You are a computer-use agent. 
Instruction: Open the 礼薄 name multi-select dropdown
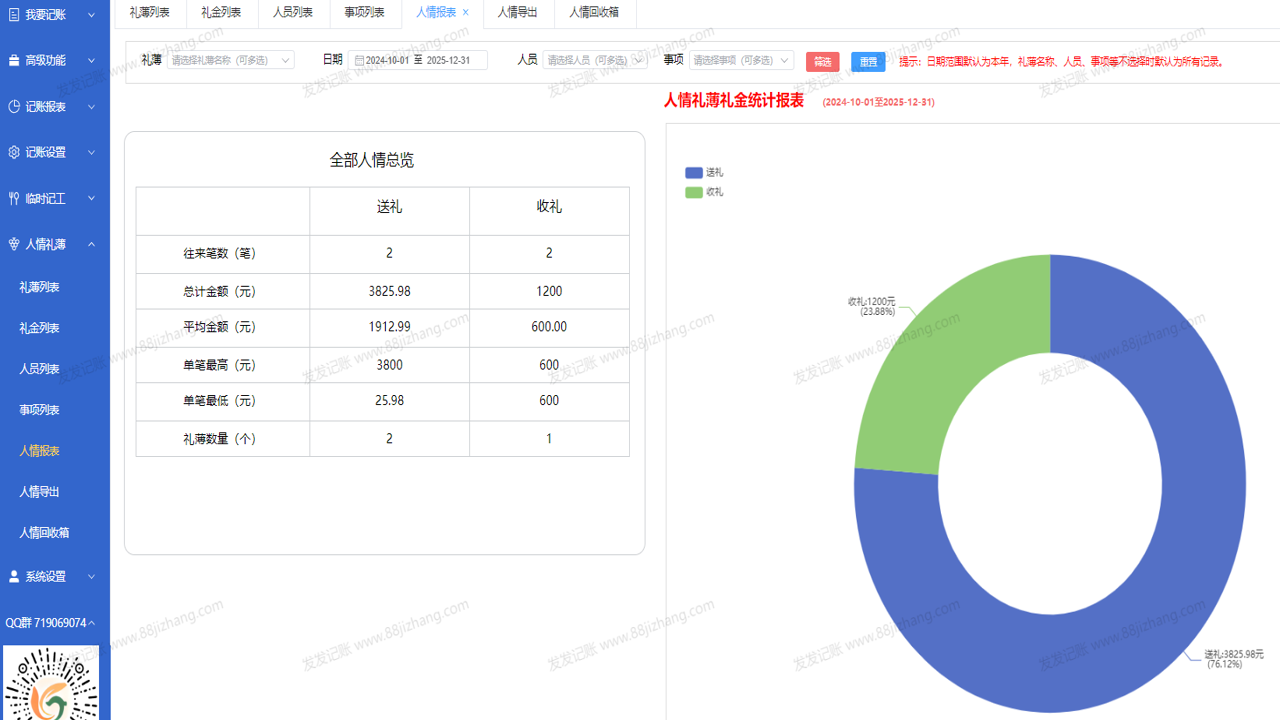tap(231, 60)
